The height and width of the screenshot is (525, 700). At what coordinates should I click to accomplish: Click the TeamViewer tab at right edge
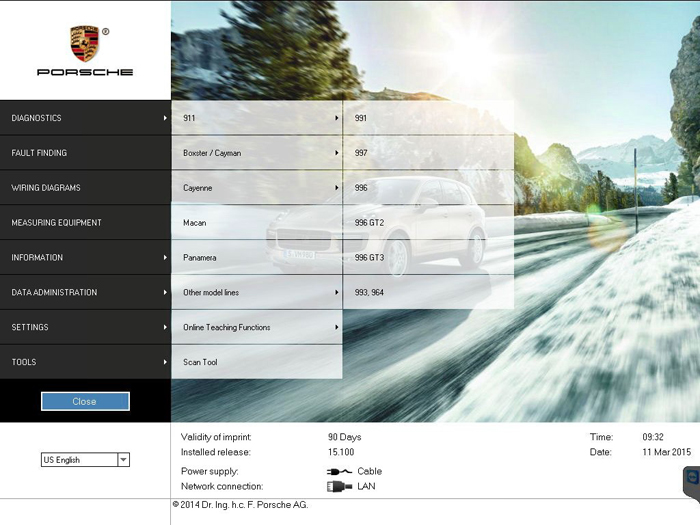(692, 483)
